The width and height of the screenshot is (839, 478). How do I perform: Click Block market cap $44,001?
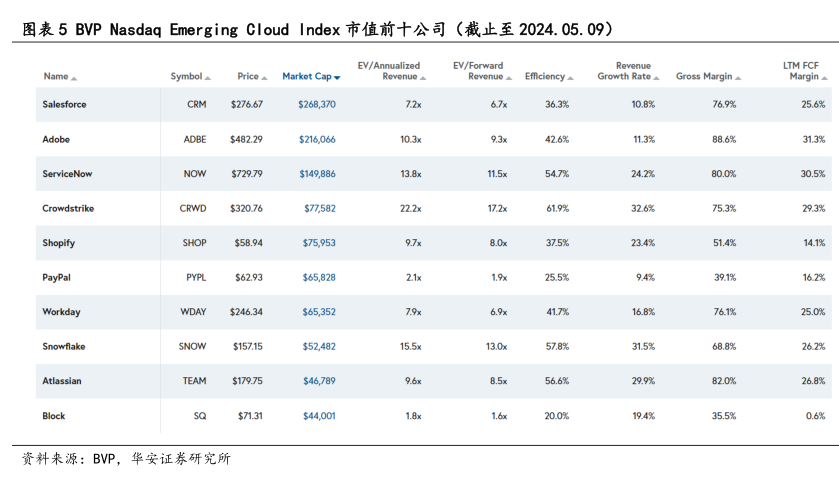[319, 416]
